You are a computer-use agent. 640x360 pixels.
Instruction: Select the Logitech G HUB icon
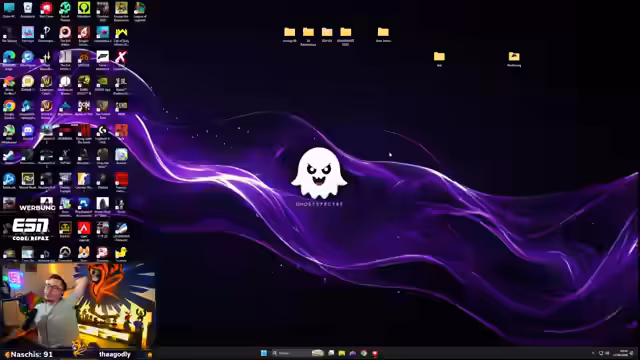(x=102, y=133)
